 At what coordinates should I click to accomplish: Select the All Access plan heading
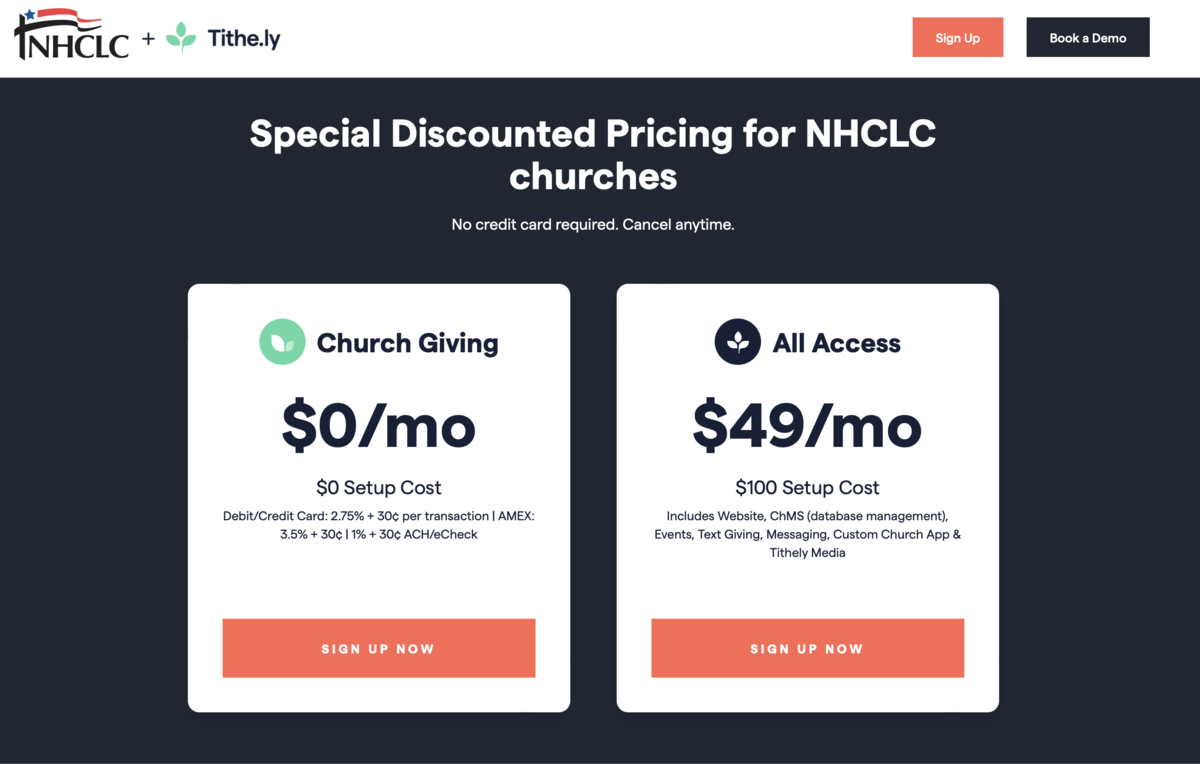837,343
